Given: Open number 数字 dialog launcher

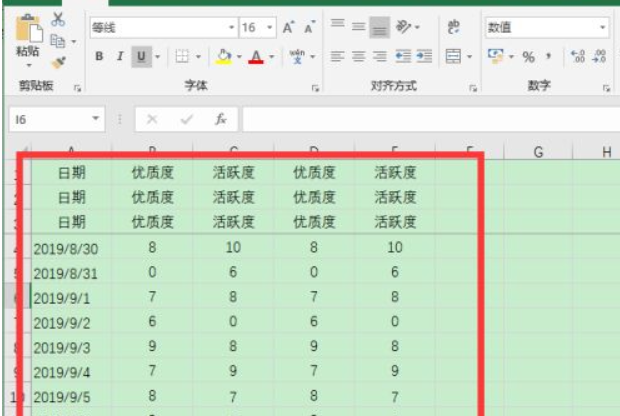Looking at the screenshot, I should (606, 88).
